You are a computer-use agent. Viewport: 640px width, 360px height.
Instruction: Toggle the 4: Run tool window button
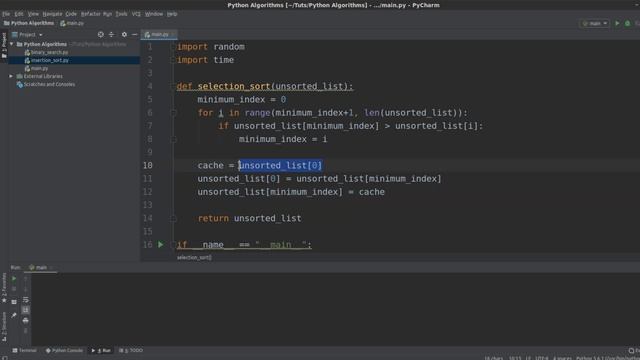101,351
